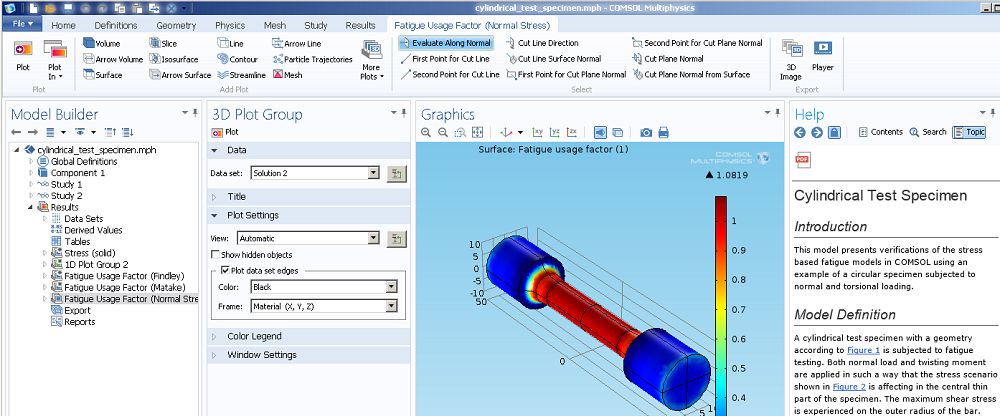The image size is (1000, 416).
Task: Go back in Help panel
Action: (x=800, y=132)
